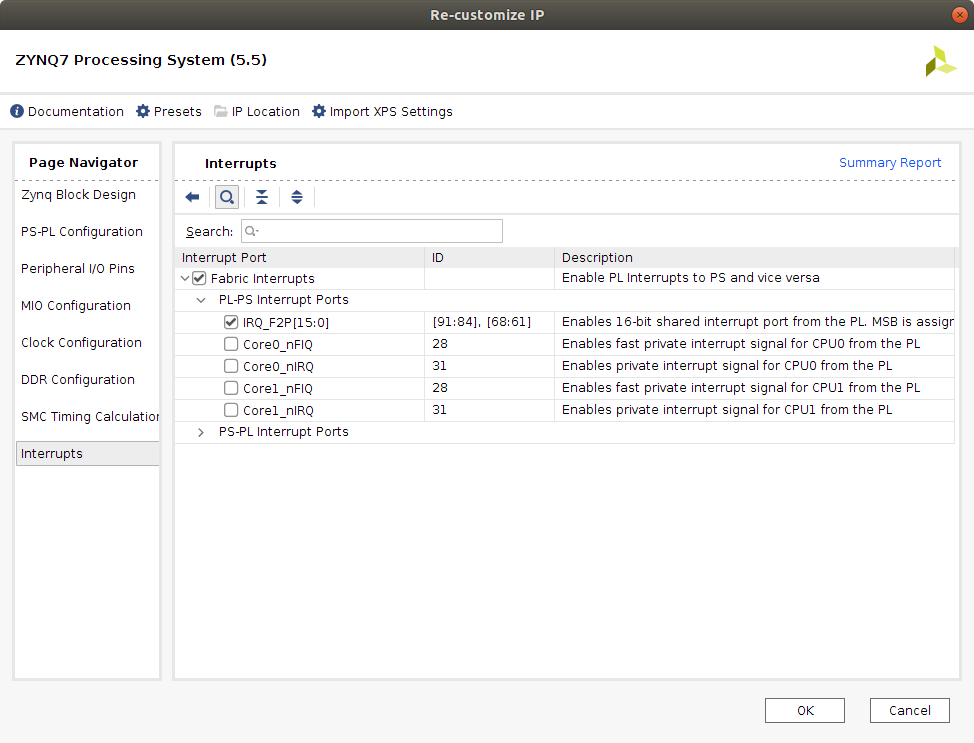
Task: Select the IRQ_F2P[15:0] row label
Action: point(286,322)
